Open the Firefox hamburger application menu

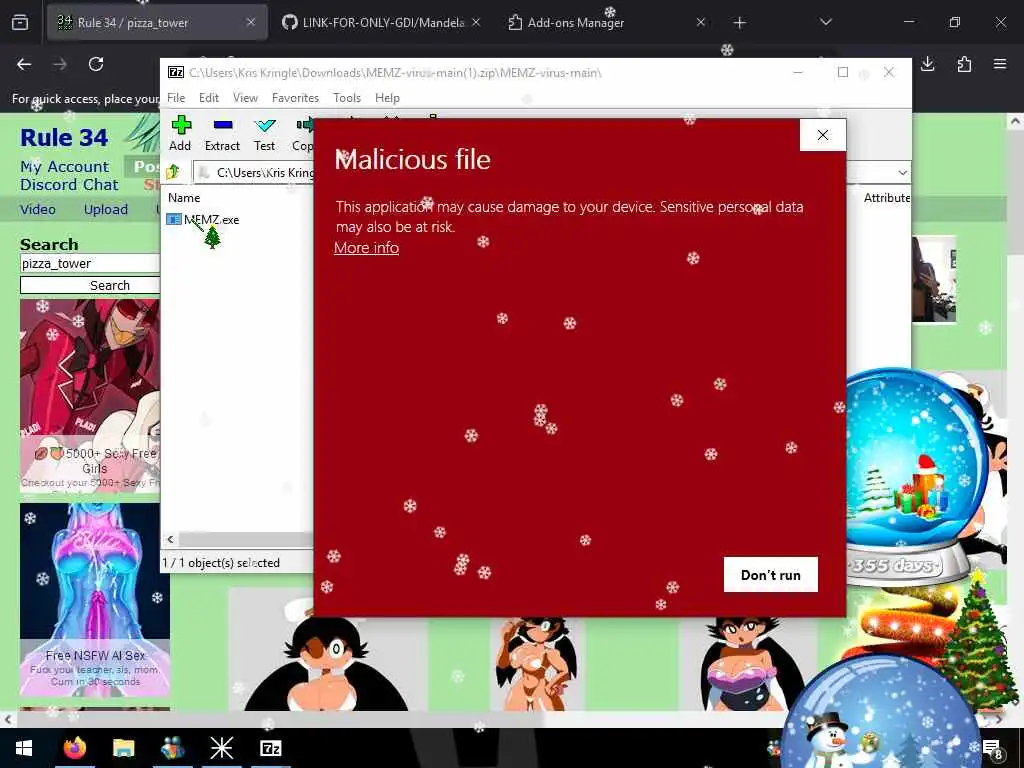1000,64
